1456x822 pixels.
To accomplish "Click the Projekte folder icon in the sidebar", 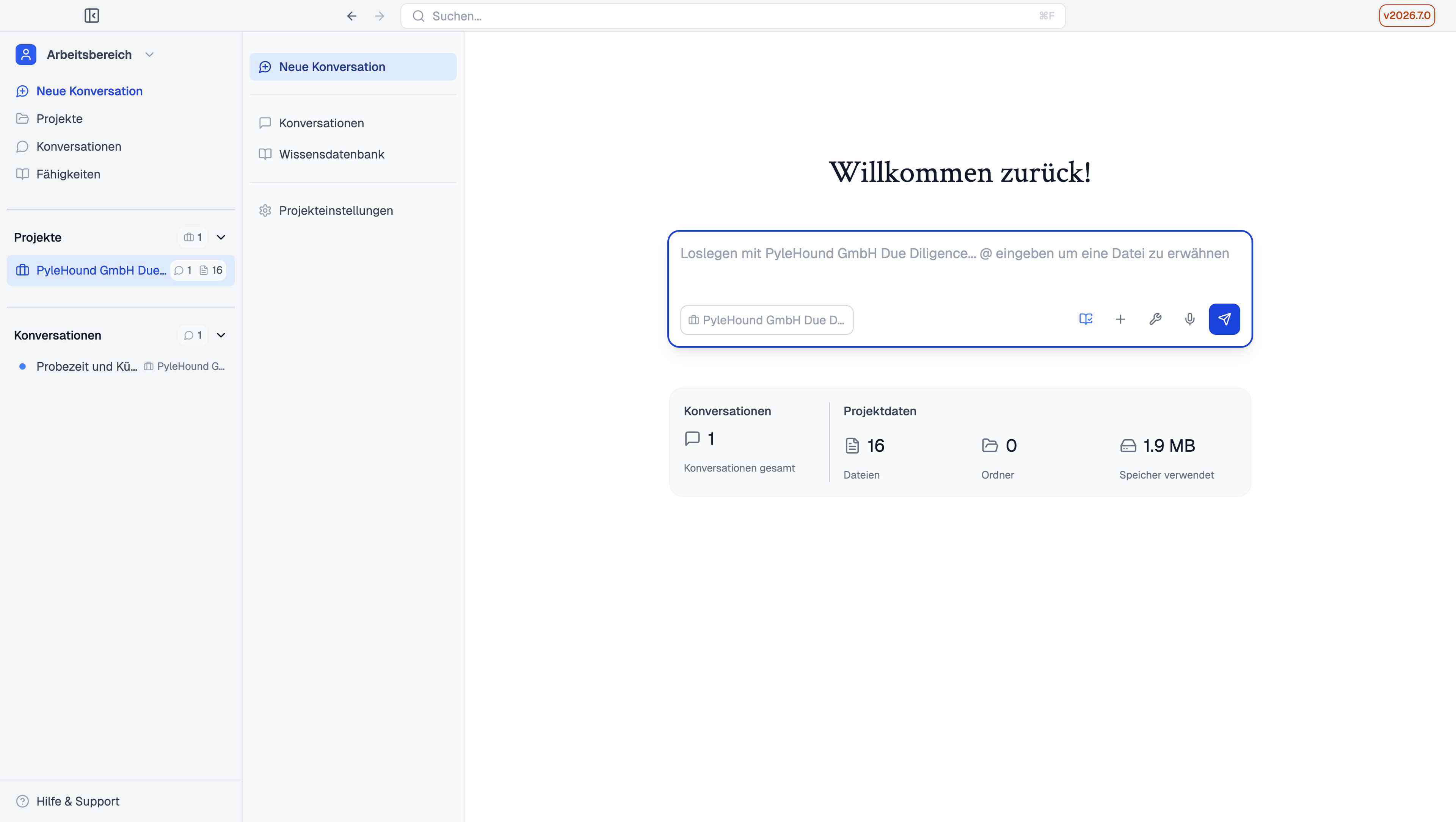I will pyautogui.click(x=23, y=119).
